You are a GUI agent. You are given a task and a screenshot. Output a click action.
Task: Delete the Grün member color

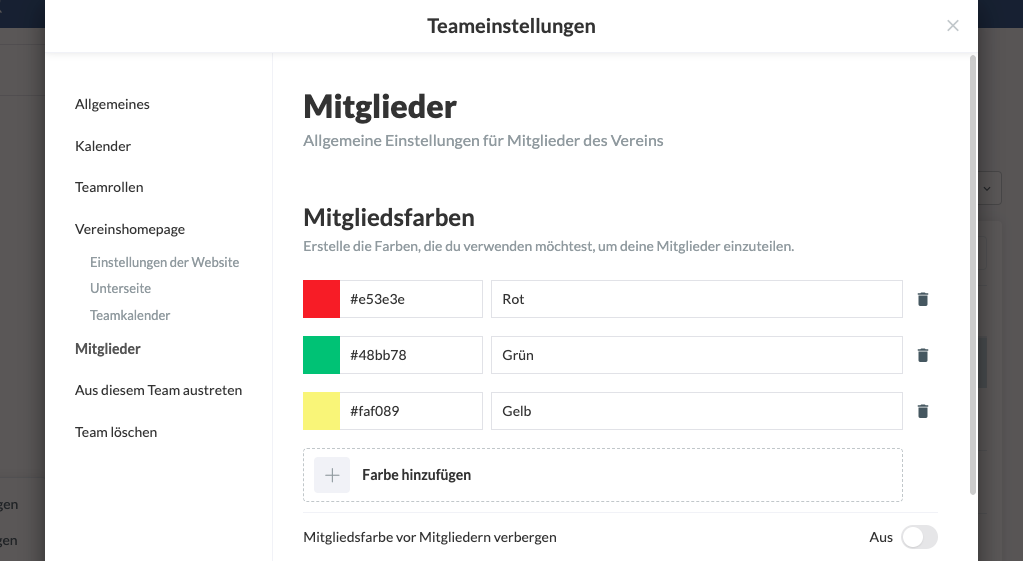click(x=923, y=355)
